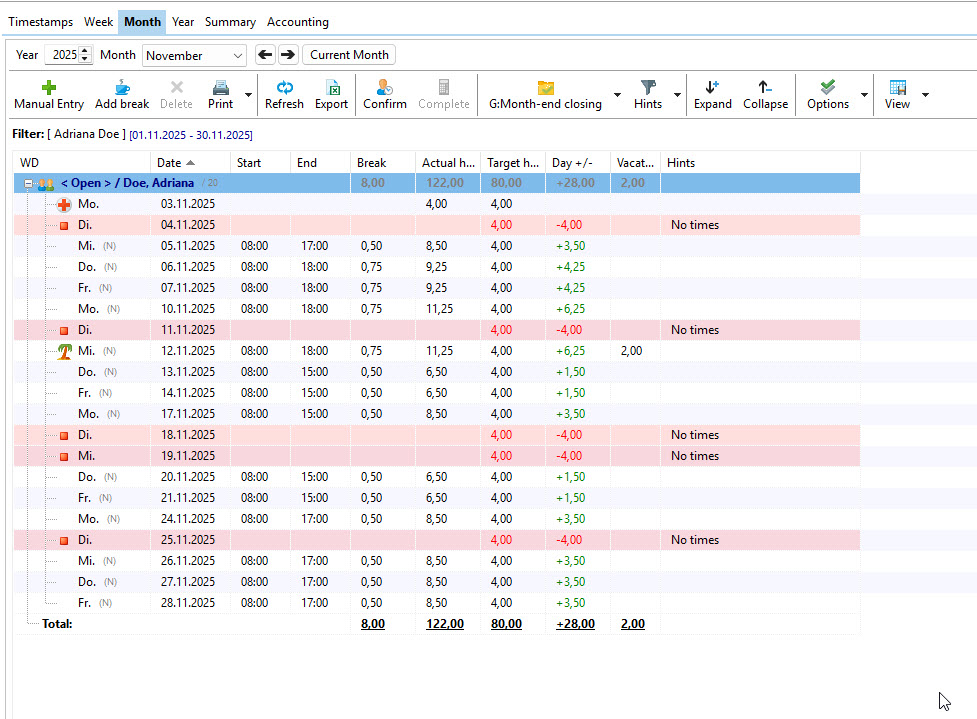Open the G:Month-end closing action
Image resolution: width=977 pixels, height=719 pixels.
click(545, 95)
